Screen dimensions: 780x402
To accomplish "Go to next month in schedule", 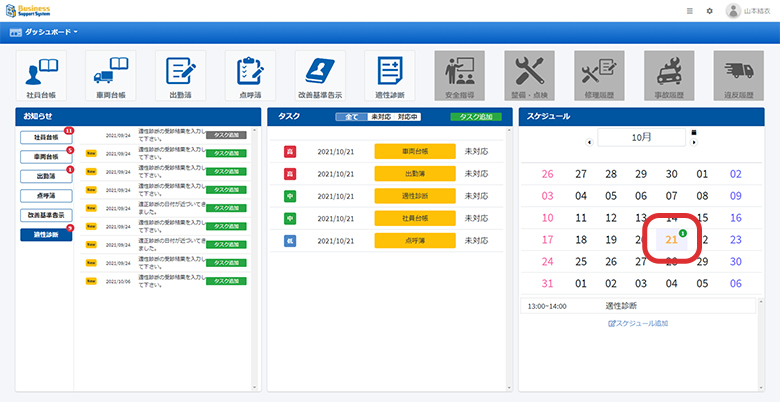I will click(694, 141).
